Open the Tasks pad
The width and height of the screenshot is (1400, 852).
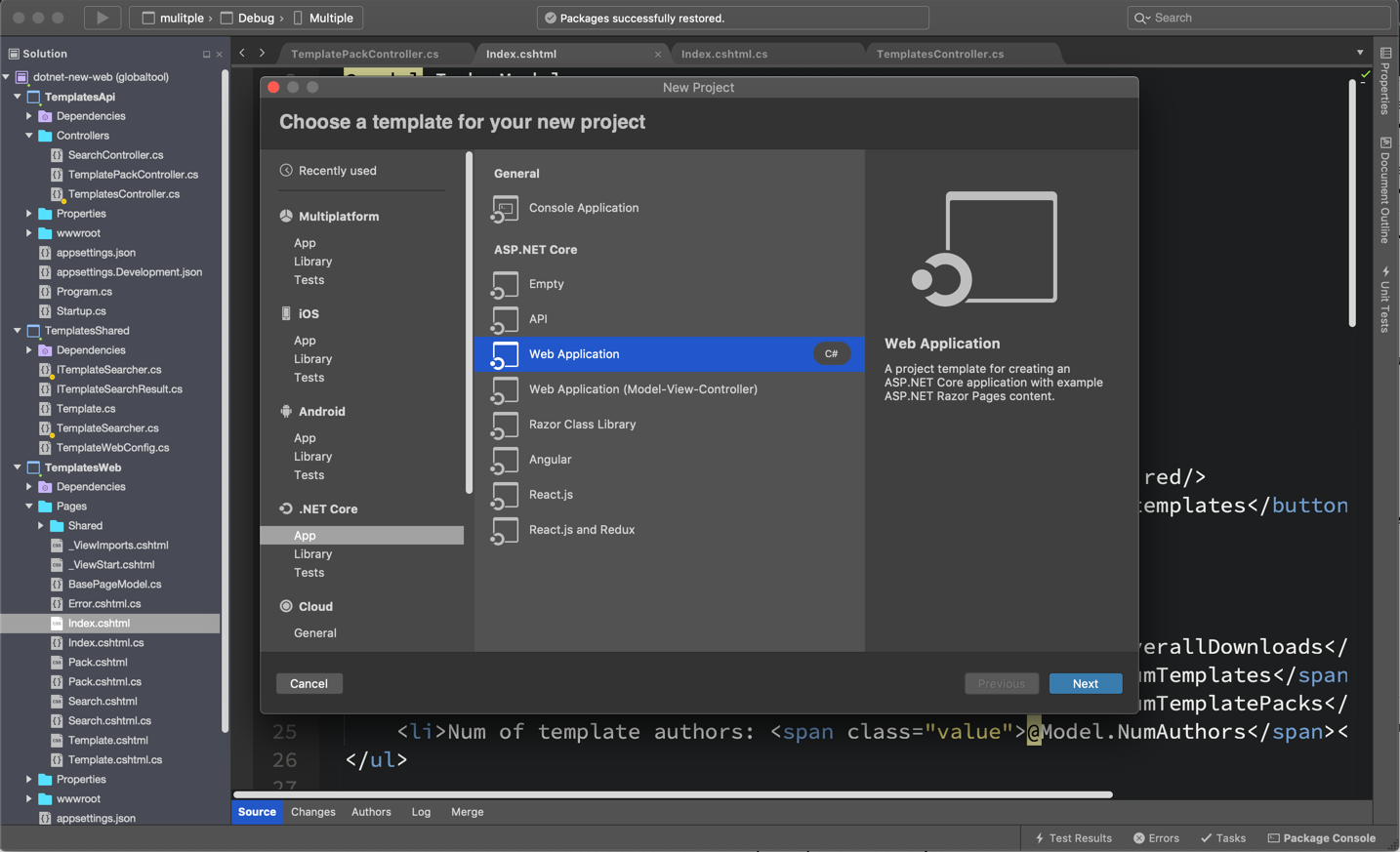[1223, 837]
